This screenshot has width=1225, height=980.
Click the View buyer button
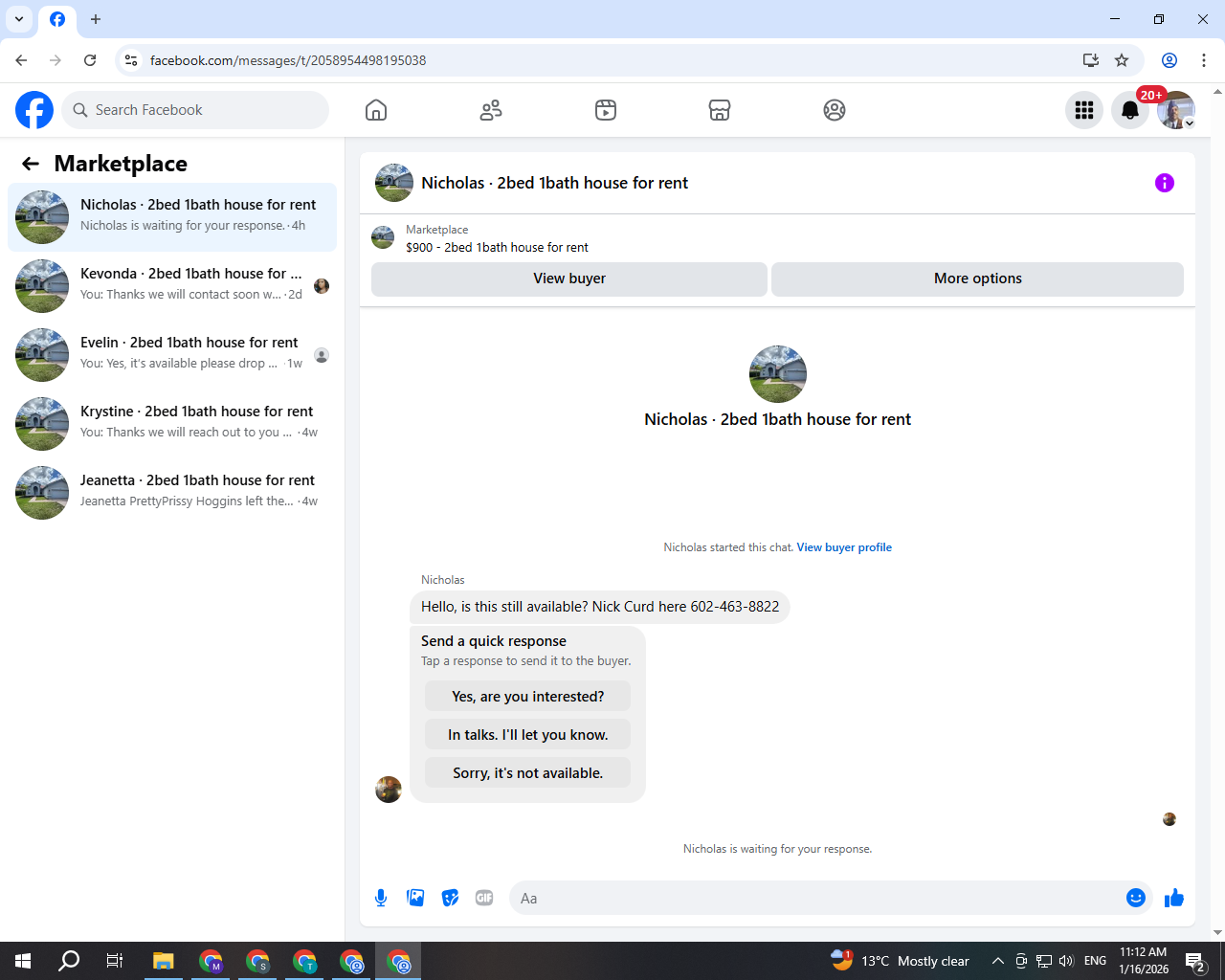click(569, 278)
